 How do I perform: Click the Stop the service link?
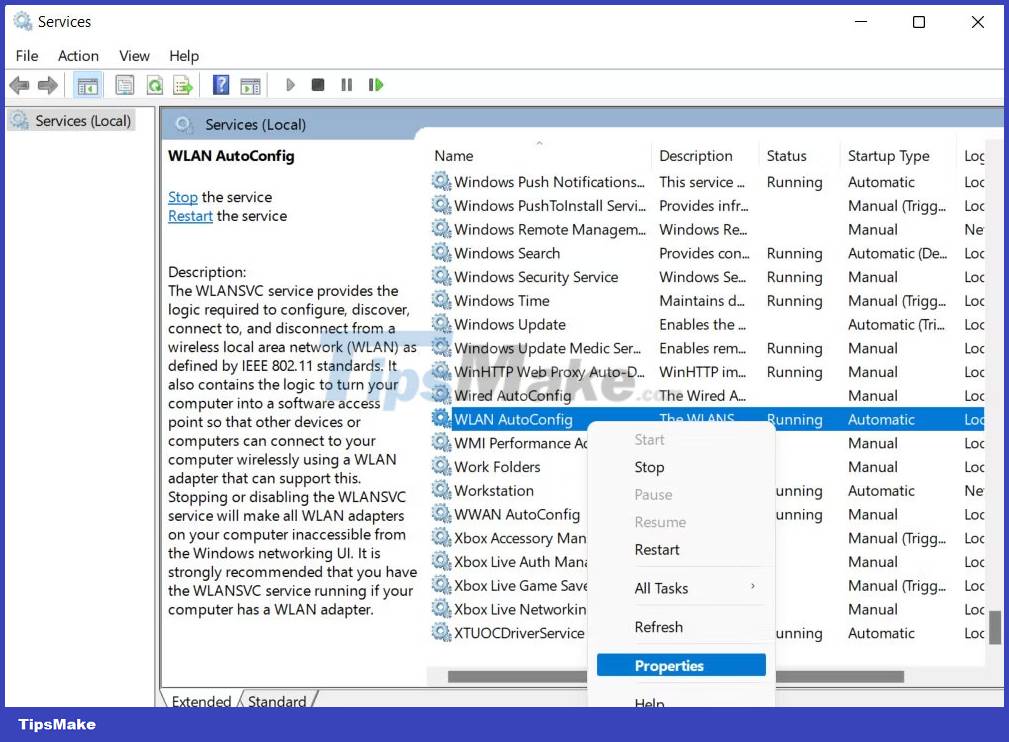(x=183, y=197)
